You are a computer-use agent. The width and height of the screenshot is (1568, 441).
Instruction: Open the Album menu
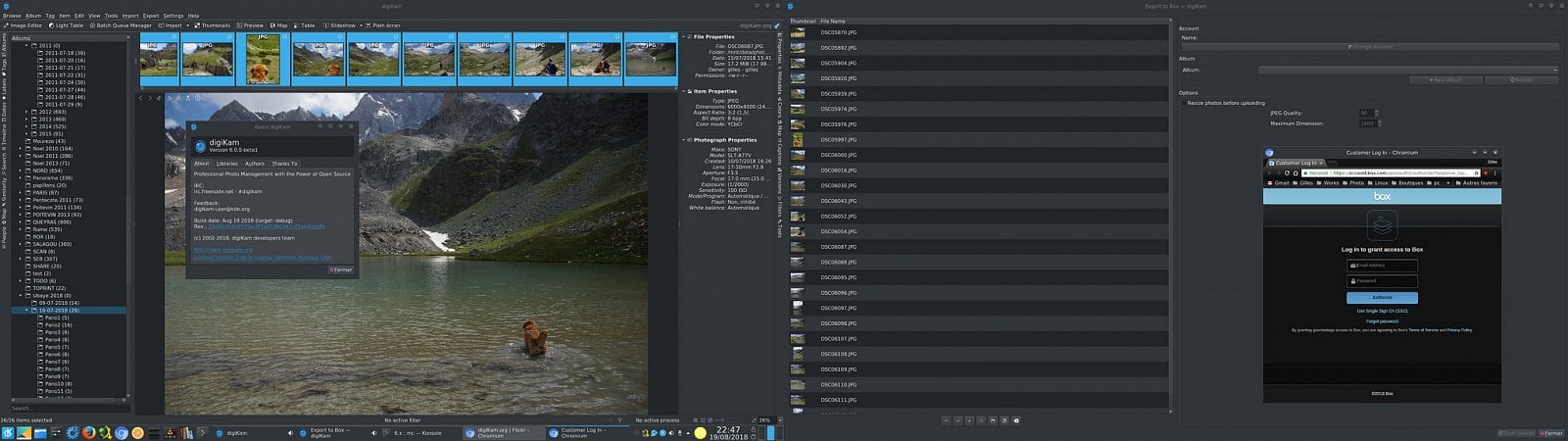coord(32,16)
